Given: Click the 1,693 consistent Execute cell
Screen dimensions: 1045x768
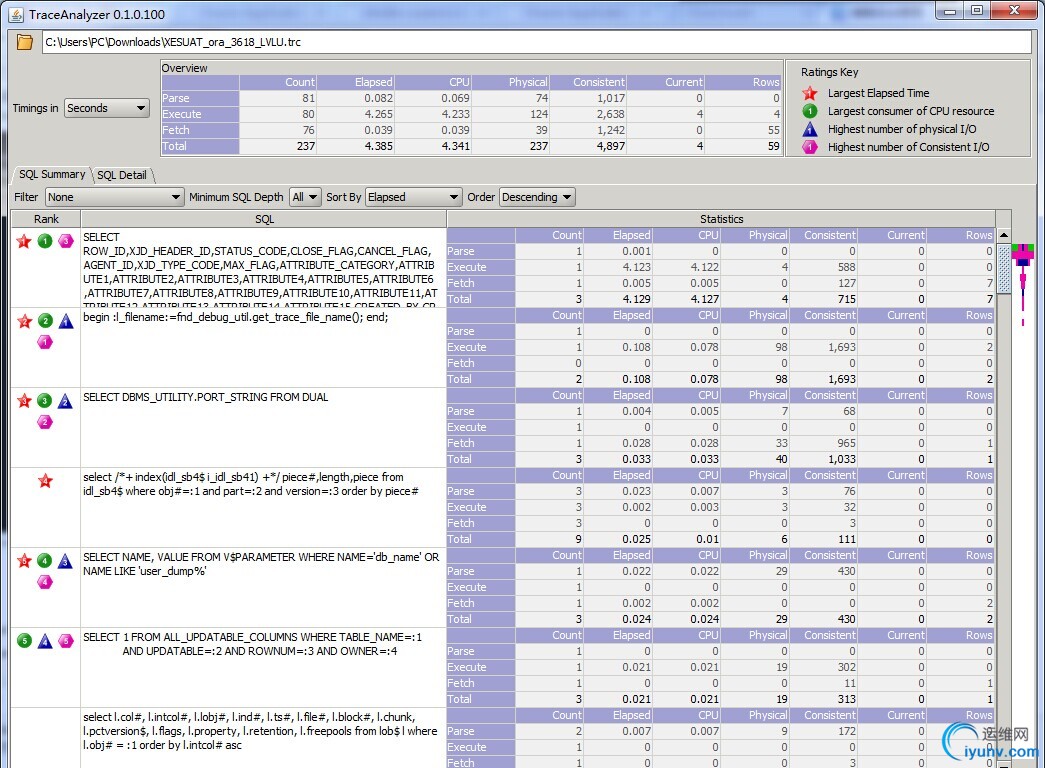Looking at the screenshot, I should point(842,347).
